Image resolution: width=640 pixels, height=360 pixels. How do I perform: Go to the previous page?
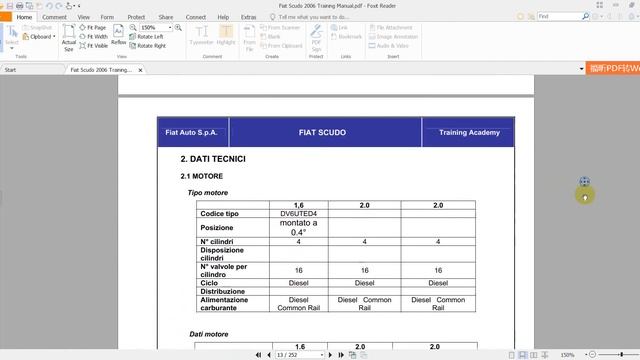tap(269, 355)
